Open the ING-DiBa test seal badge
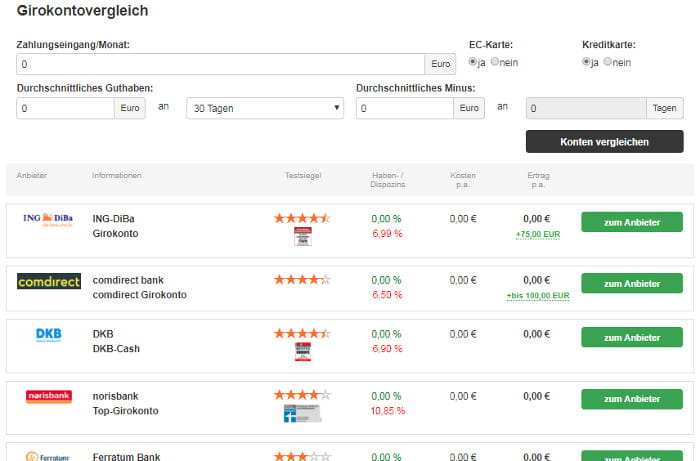This screenshot has width=700, height=461. (303, 236)
